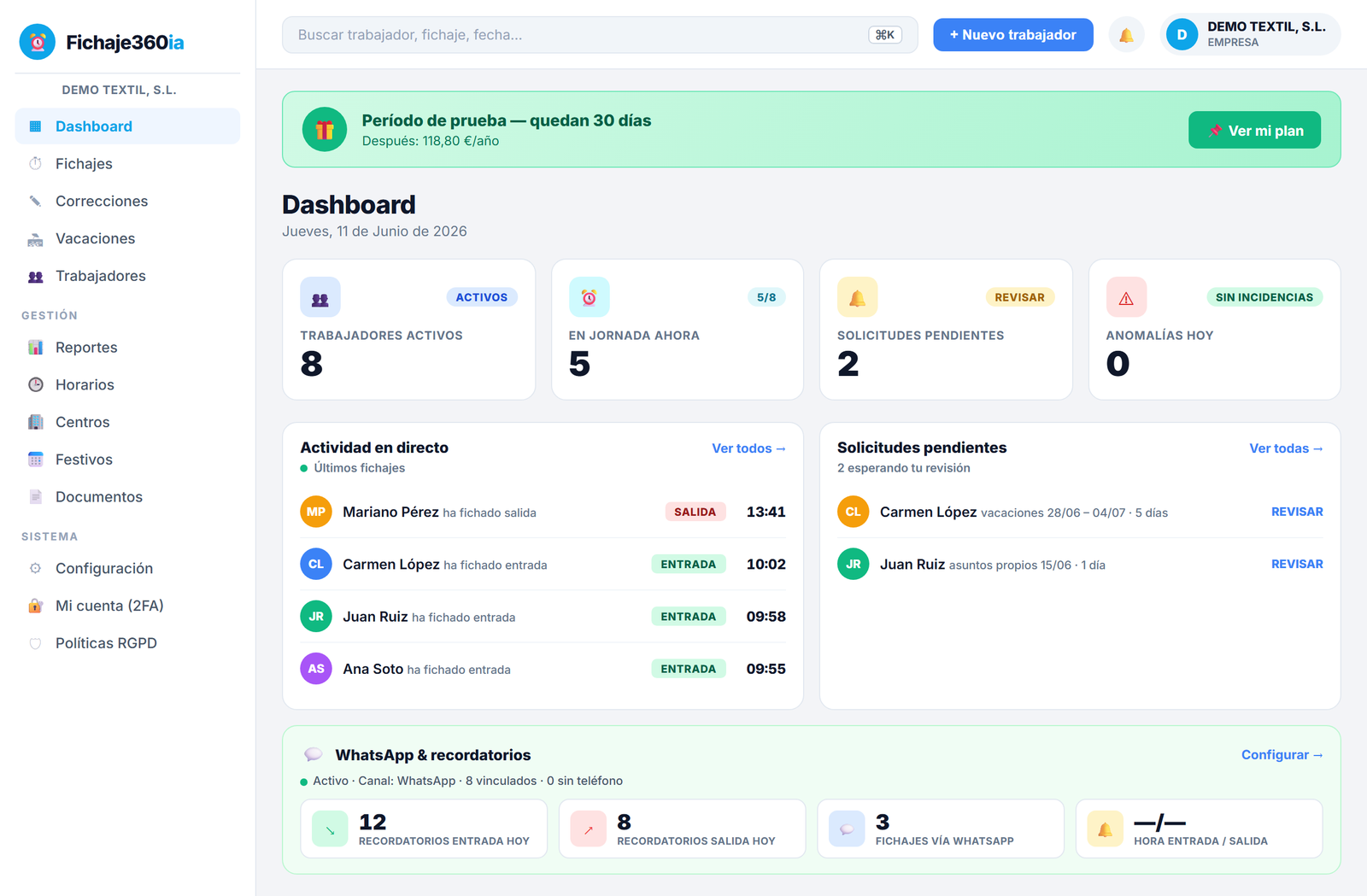Image resolution: width=1367 pixels, height=896 pixels.
Task: Open Festivos in the sidebar
Action: click(x=127, y=460)
